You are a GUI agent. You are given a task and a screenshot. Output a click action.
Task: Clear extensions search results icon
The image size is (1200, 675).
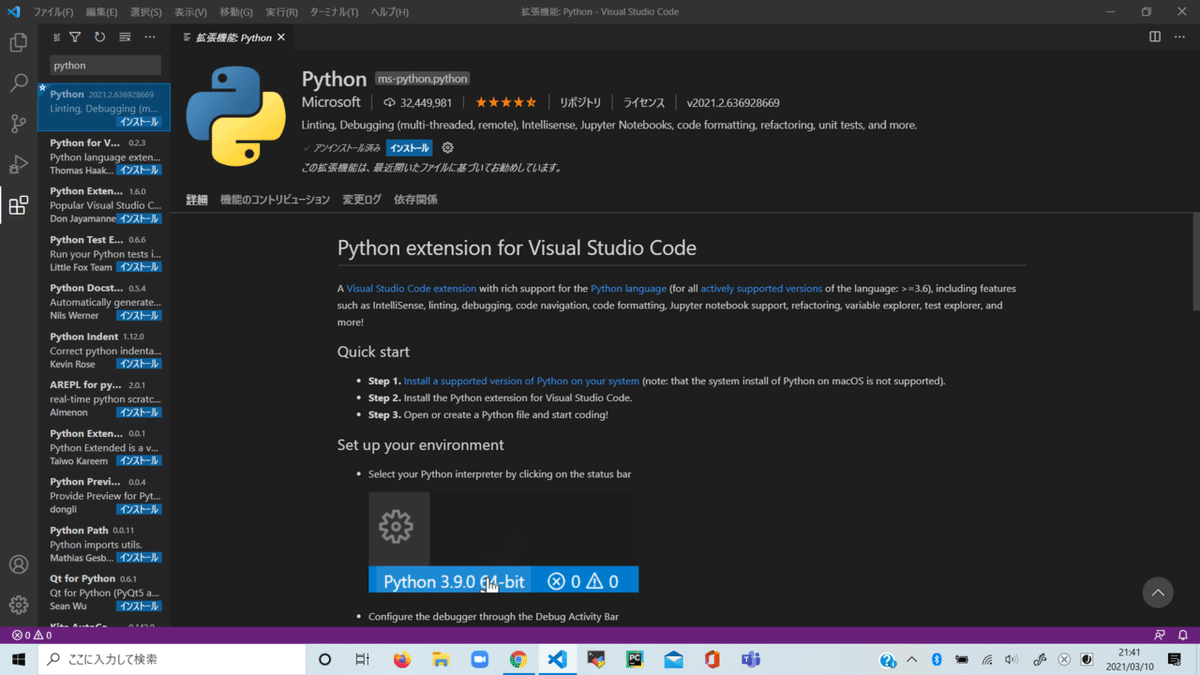pyautogui.click(x=125, y=37)
